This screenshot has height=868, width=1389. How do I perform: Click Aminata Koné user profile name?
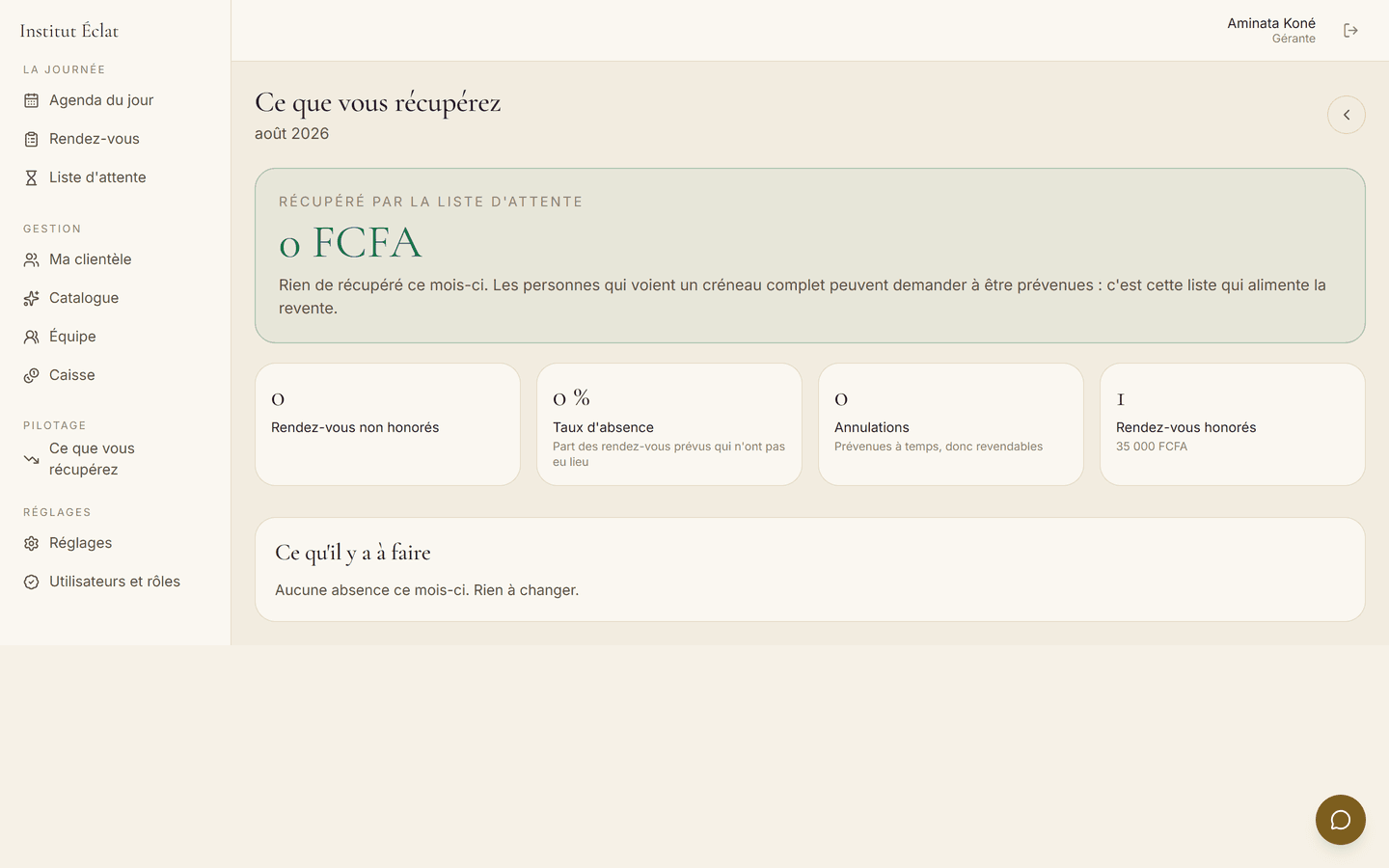(x=1270, y=23)
